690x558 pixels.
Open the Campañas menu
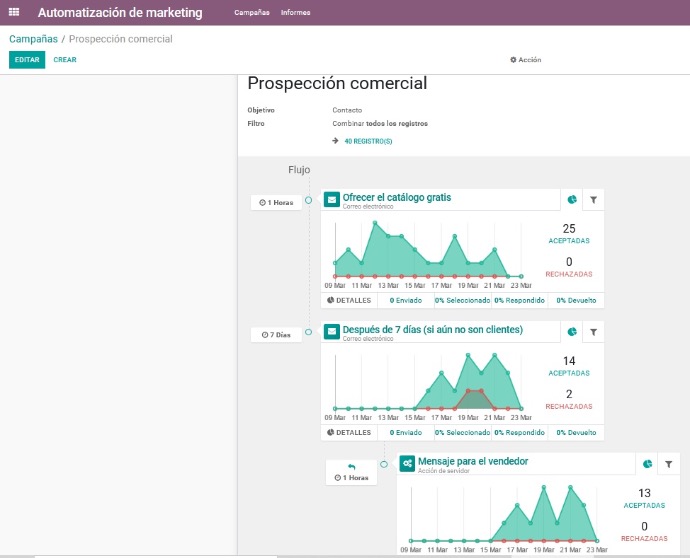pyautogui.click(x=252, y=12)
